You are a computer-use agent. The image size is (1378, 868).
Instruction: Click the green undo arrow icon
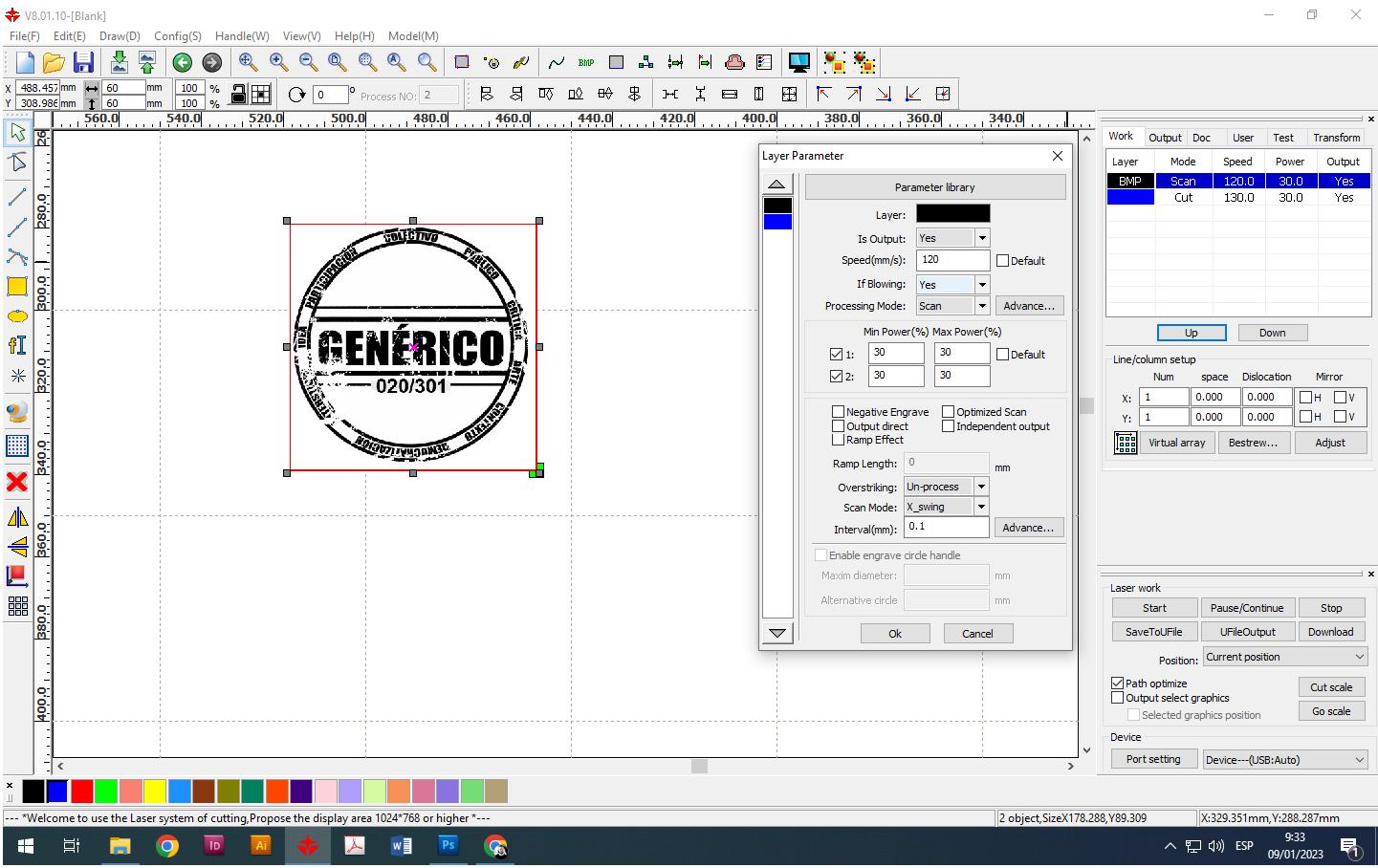click(182, 63)
